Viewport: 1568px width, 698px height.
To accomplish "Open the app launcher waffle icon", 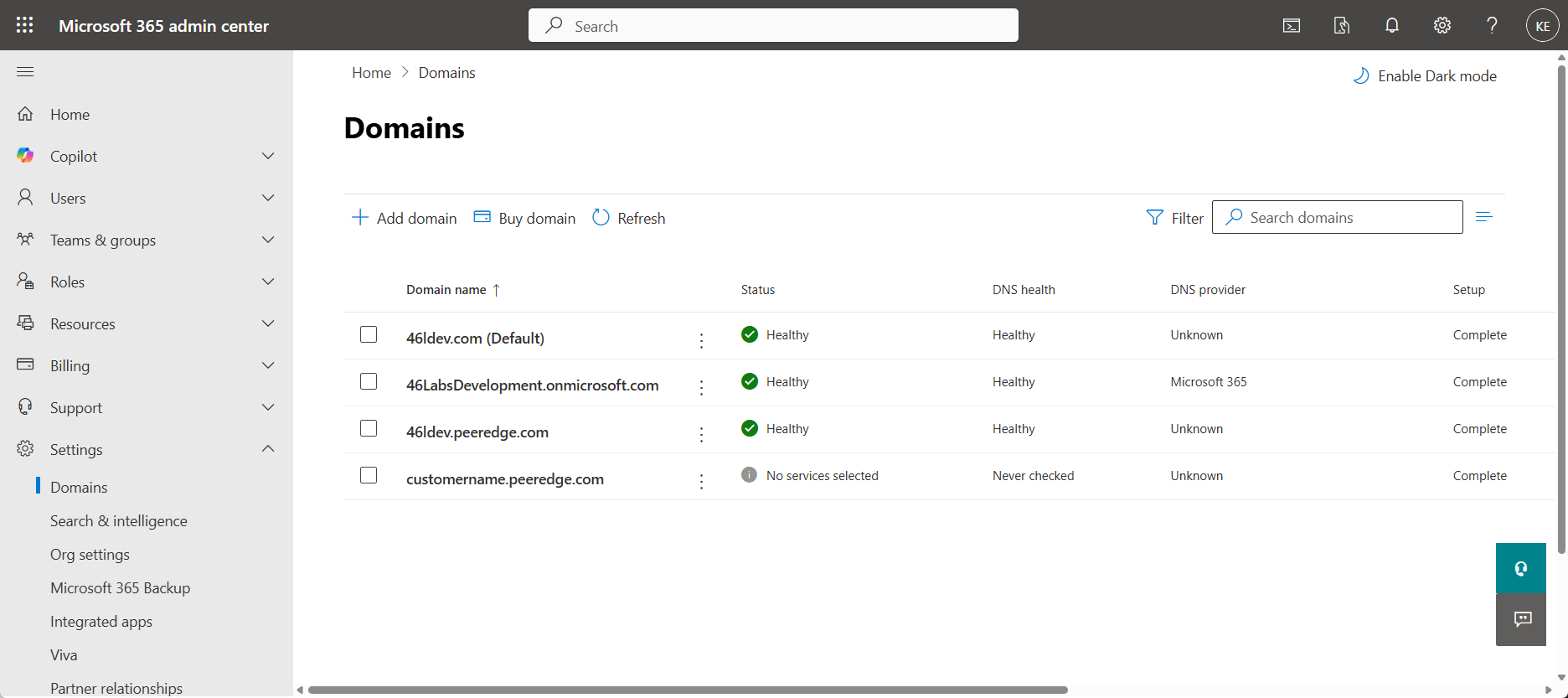I will (25, 25).
